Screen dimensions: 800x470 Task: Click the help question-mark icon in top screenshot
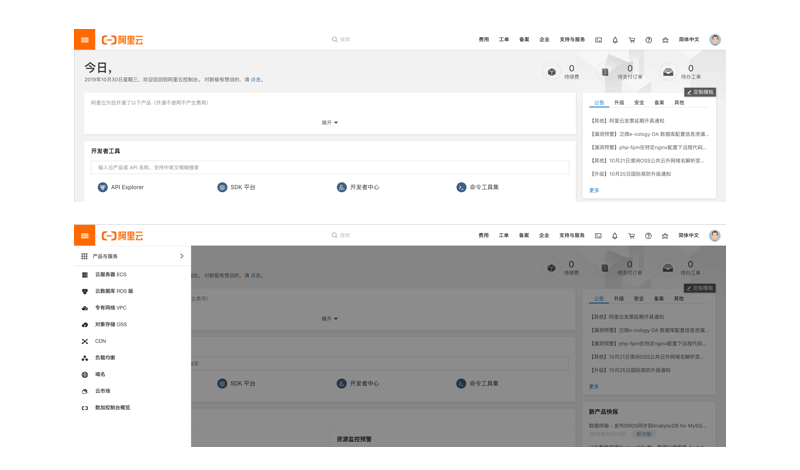pos(648,40)
